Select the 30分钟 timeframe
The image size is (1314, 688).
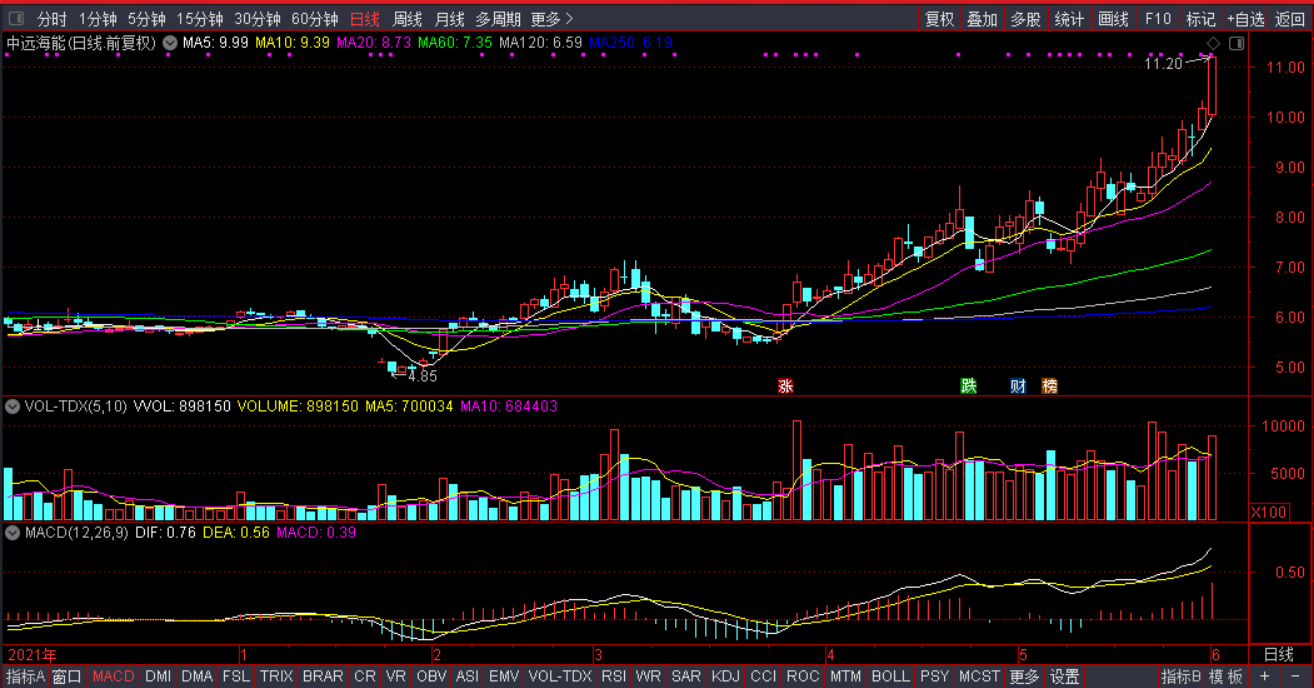click(x=257, y=19)
